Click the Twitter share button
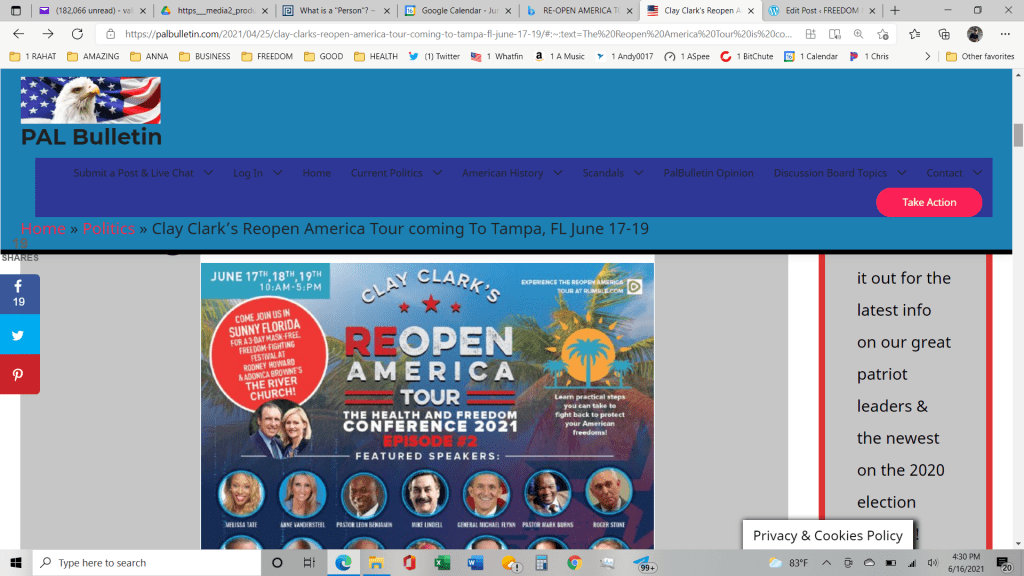Screen dimensions: 1024x576 [19, 335]
